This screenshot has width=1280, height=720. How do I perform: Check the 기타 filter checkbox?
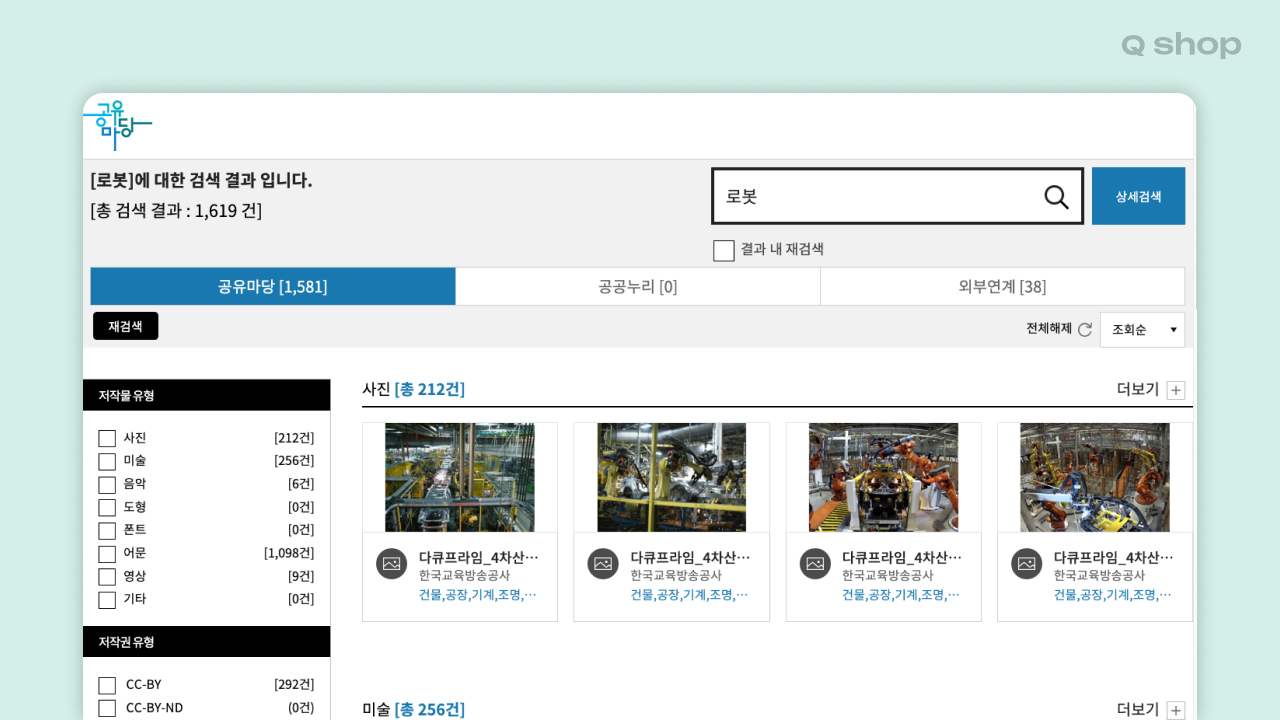107,599
